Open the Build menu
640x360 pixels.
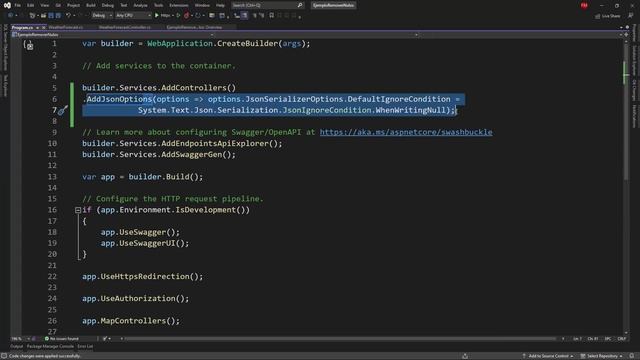pos(91,5)
